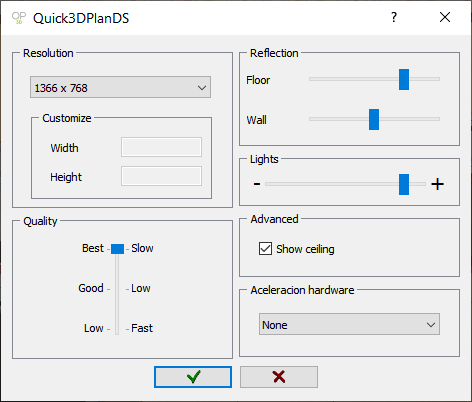Click the Height label in Customize group
Image resolution: width=472 pixels, height=402 pixels.
(x=66, y=177)
